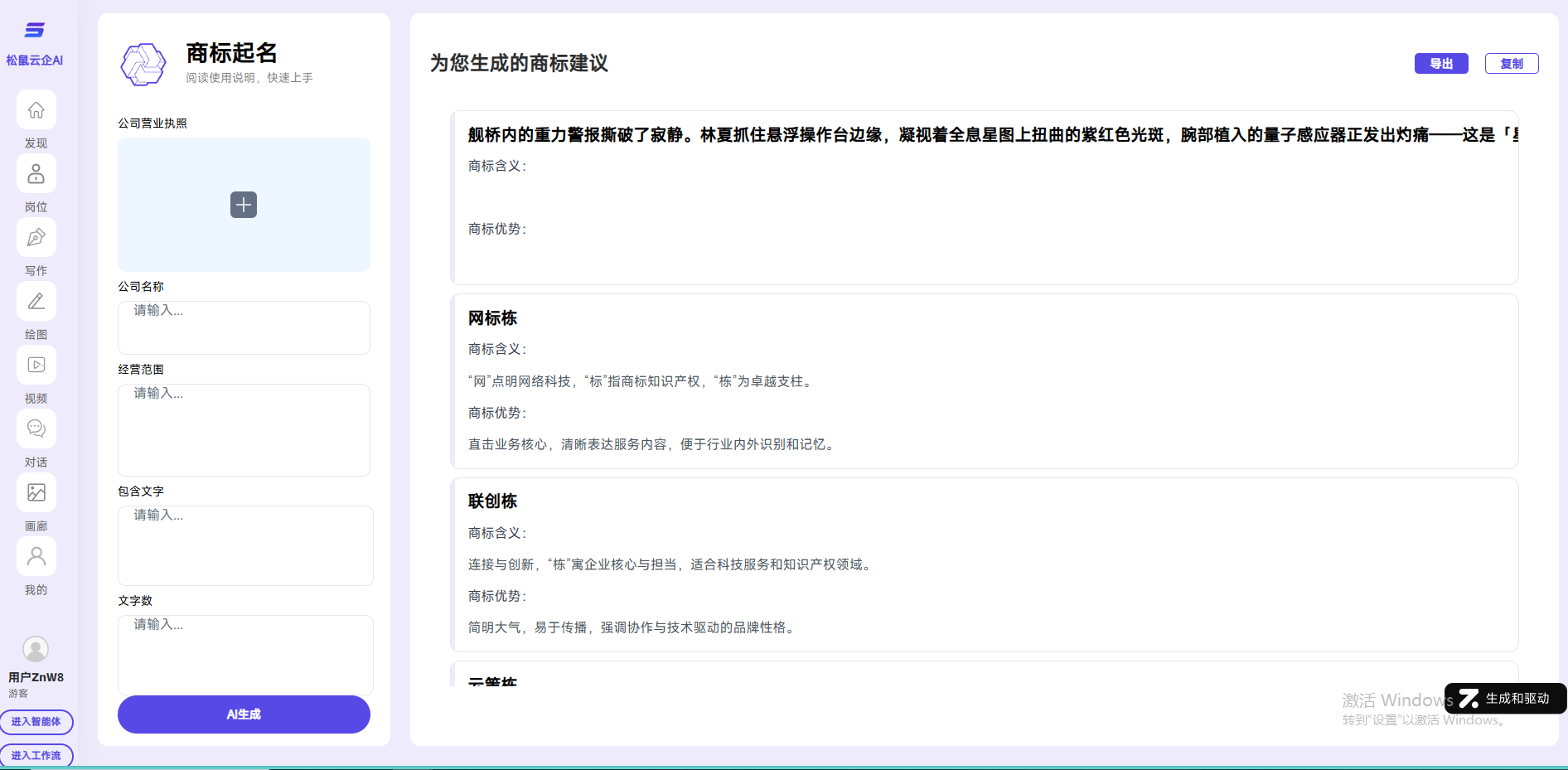
Task: Click the 松鼠云企AI logo
Action: pos(35,31)
